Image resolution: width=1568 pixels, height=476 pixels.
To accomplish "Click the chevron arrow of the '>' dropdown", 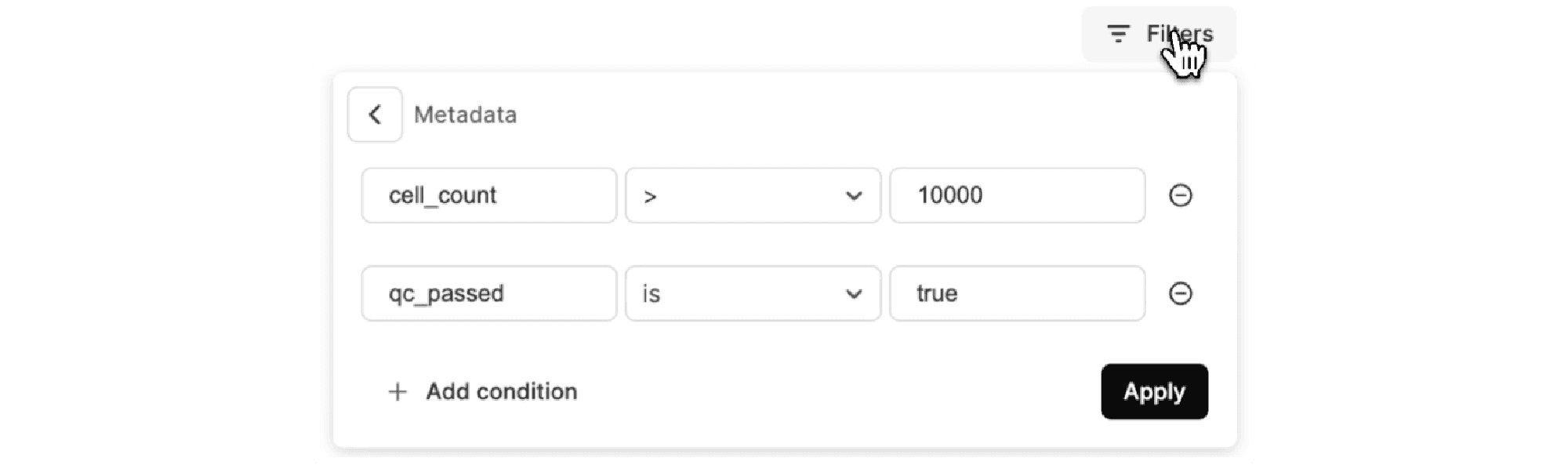I will tap(854, 196).
